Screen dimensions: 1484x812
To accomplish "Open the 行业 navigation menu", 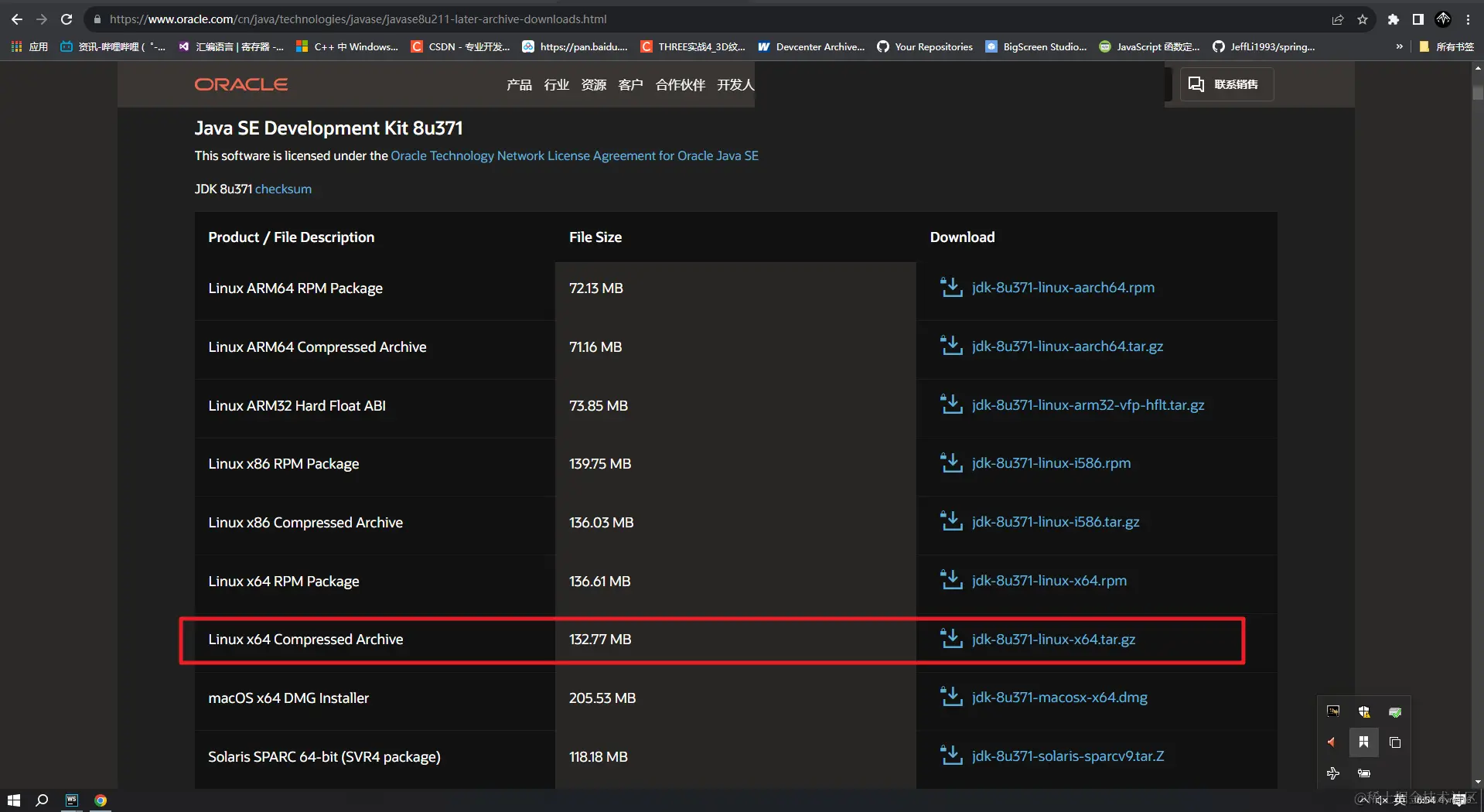I will coord(557,84).
